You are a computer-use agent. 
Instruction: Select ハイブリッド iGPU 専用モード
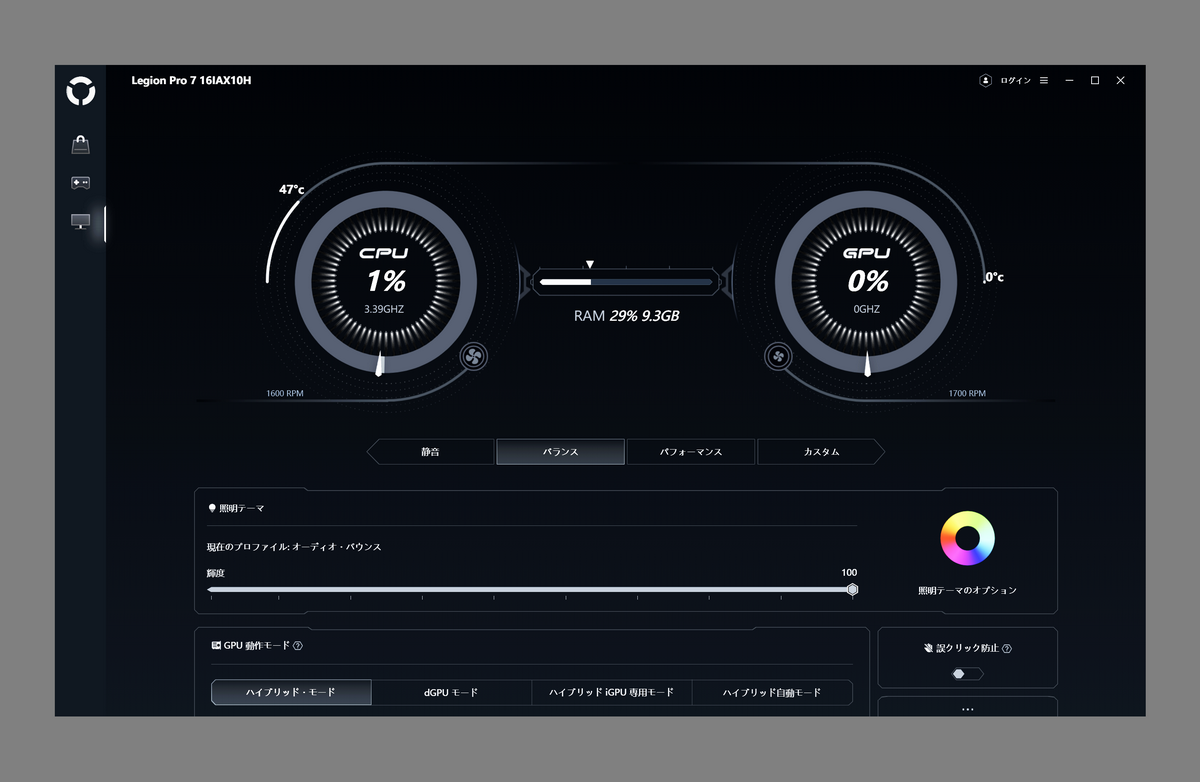pyautogui.click(x=611, y=692)
